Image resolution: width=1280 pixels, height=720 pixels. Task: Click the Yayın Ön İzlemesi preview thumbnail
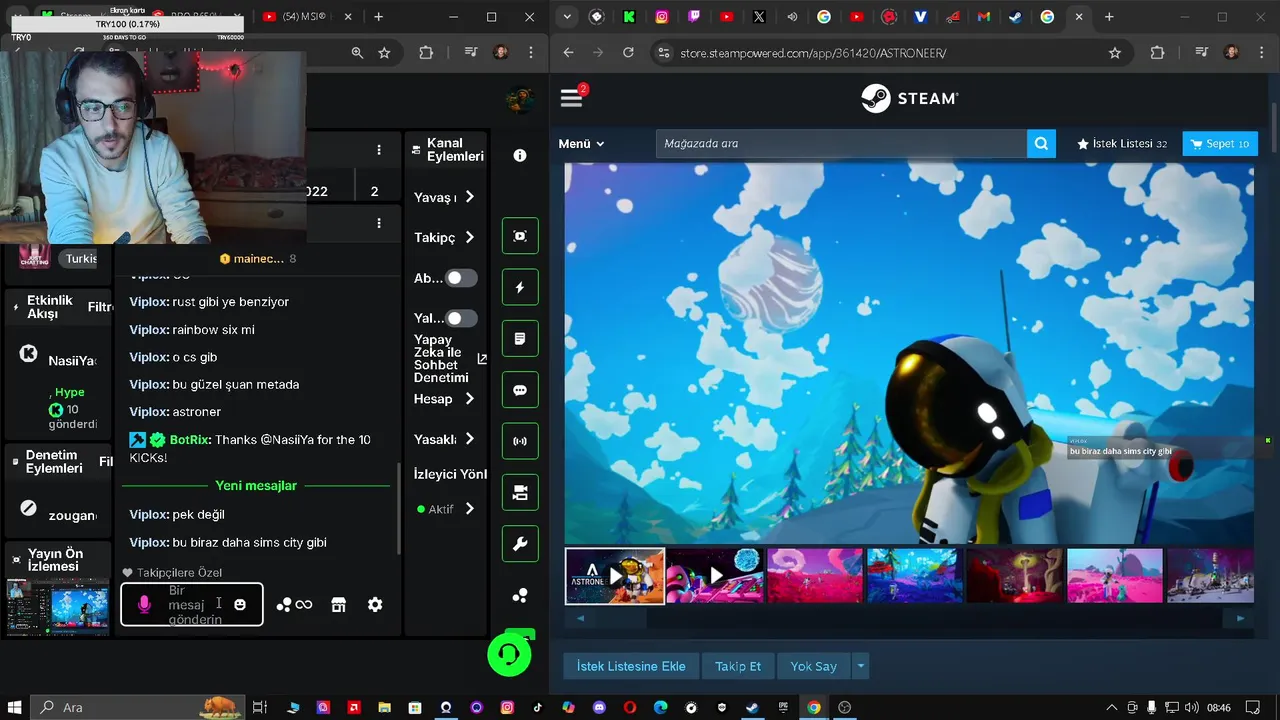coord(59,607)
